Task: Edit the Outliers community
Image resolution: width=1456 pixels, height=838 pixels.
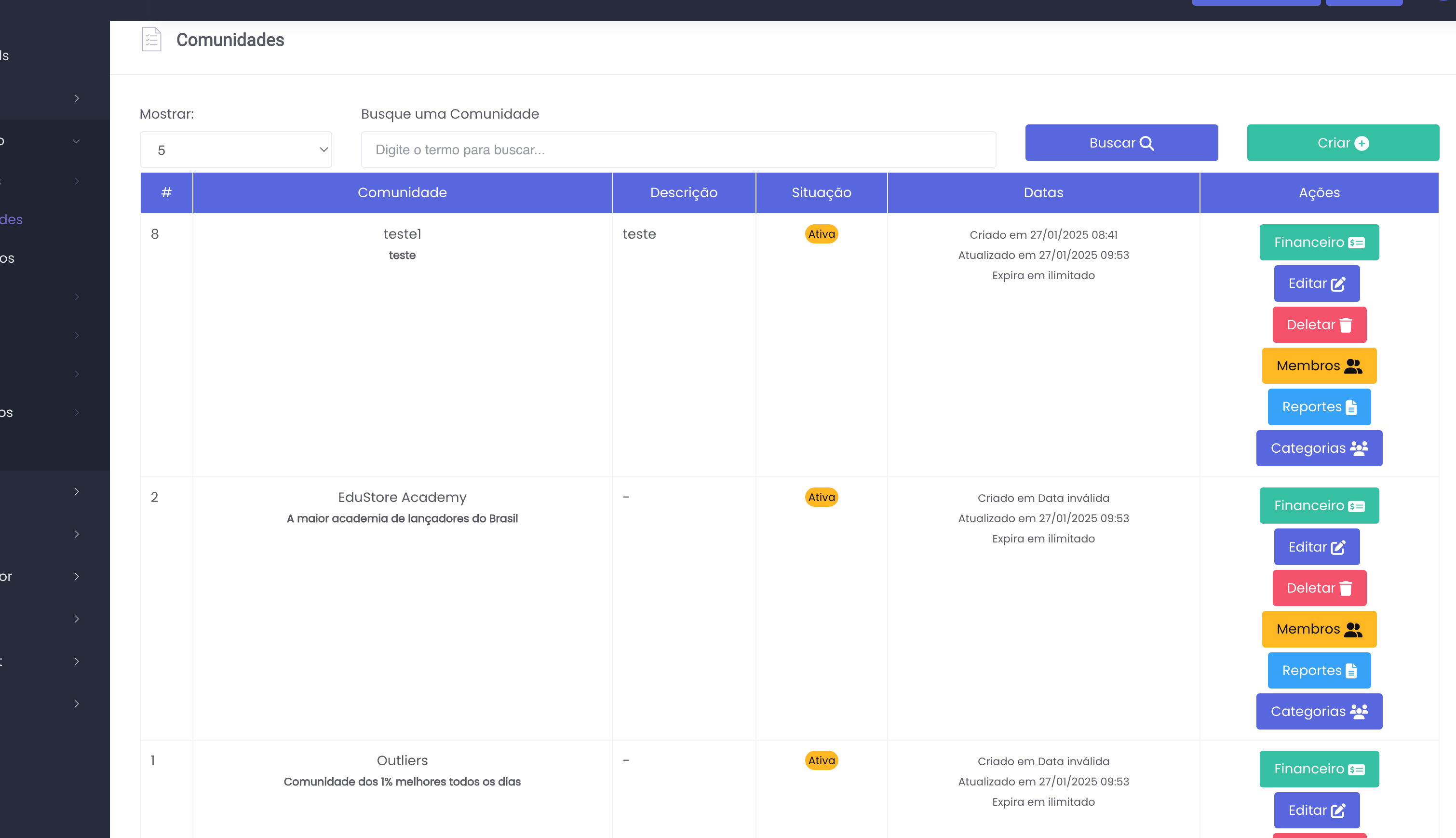Action: pos(1316,811)
